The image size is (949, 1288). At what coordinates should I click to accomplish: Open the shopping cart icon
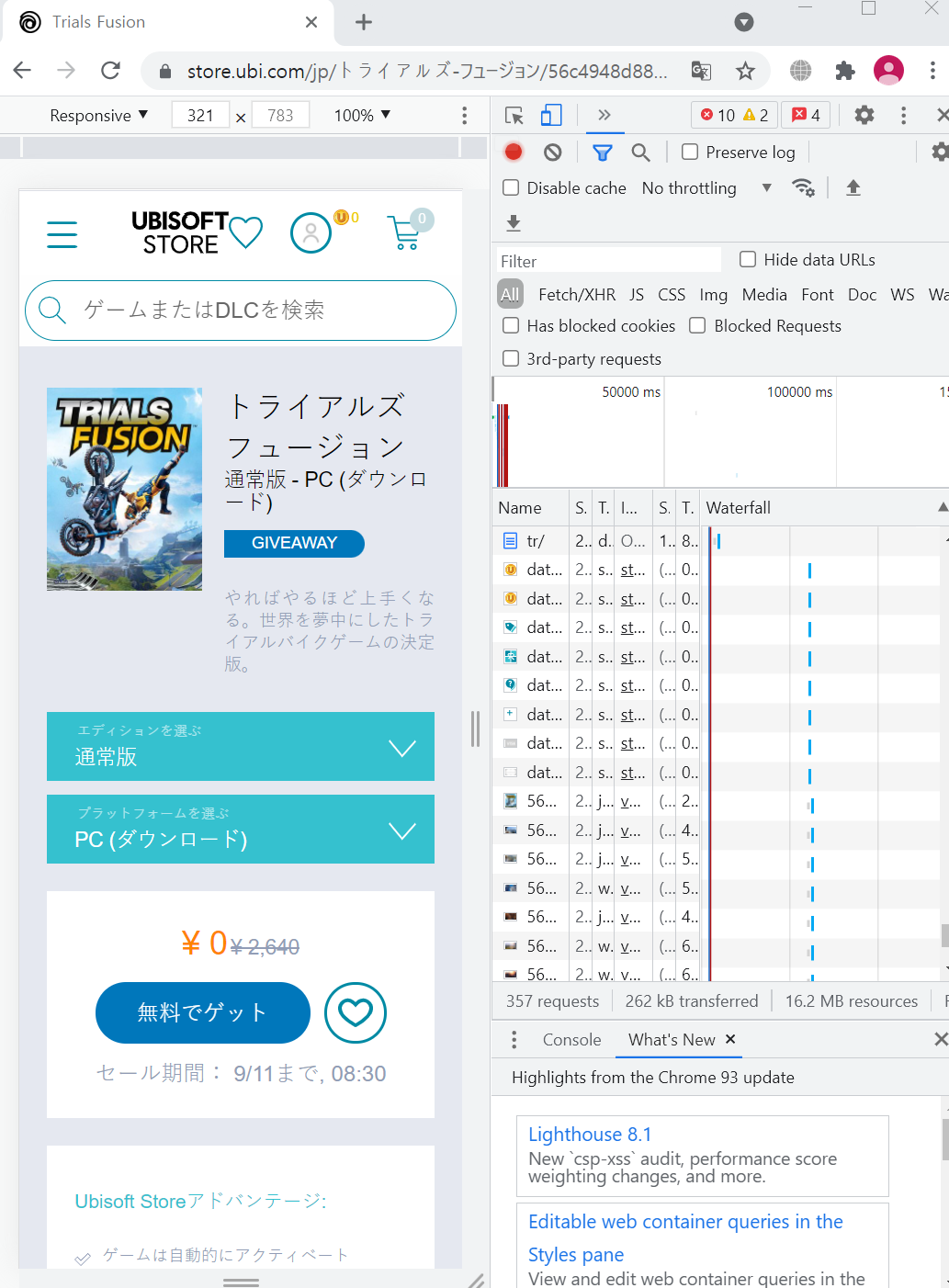[x=405, y=232]
